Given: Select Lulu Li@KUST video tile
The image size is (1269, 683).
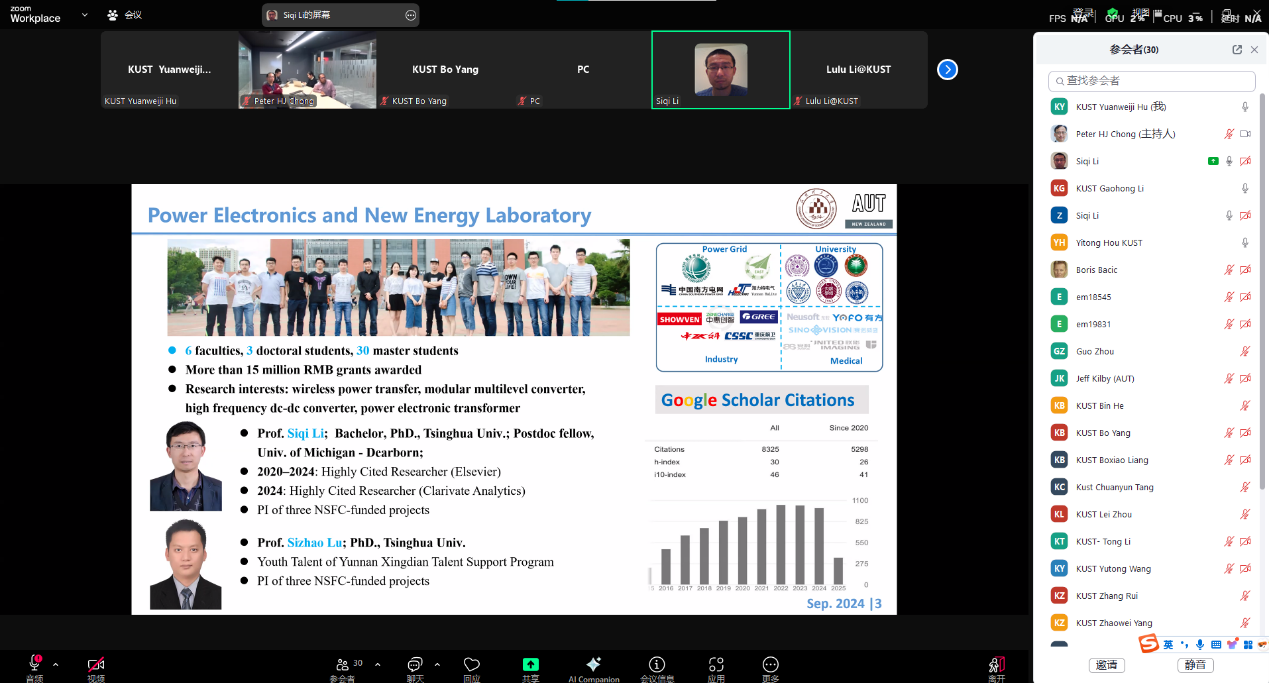Looking at the screenshot, I should 859,69.
